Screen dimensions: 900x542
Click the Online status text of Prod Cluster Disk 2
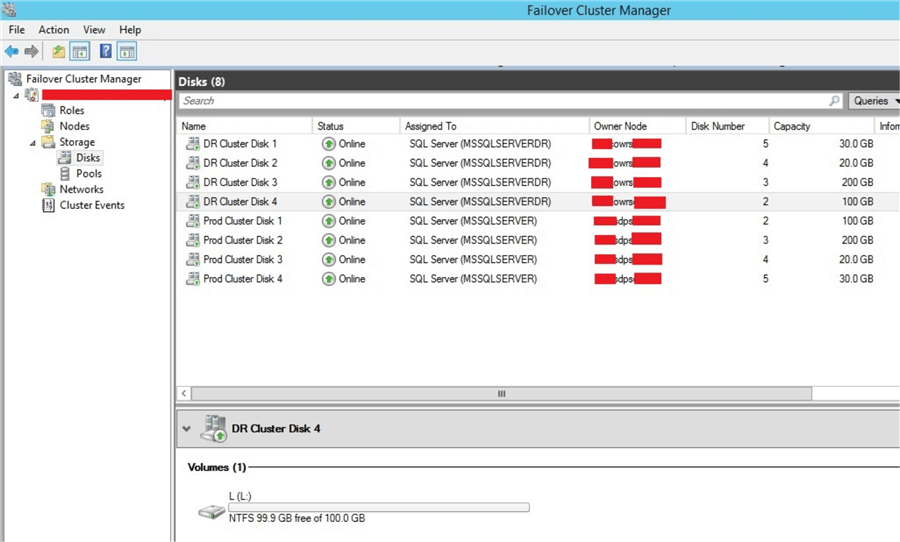click(x=352, y=240)
